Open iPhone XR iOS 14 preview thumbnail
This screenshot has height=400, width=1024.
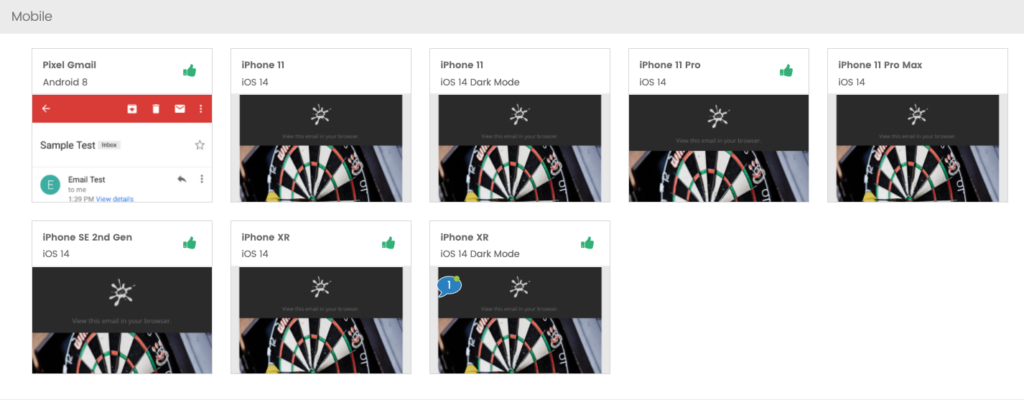tap(321, 320)
